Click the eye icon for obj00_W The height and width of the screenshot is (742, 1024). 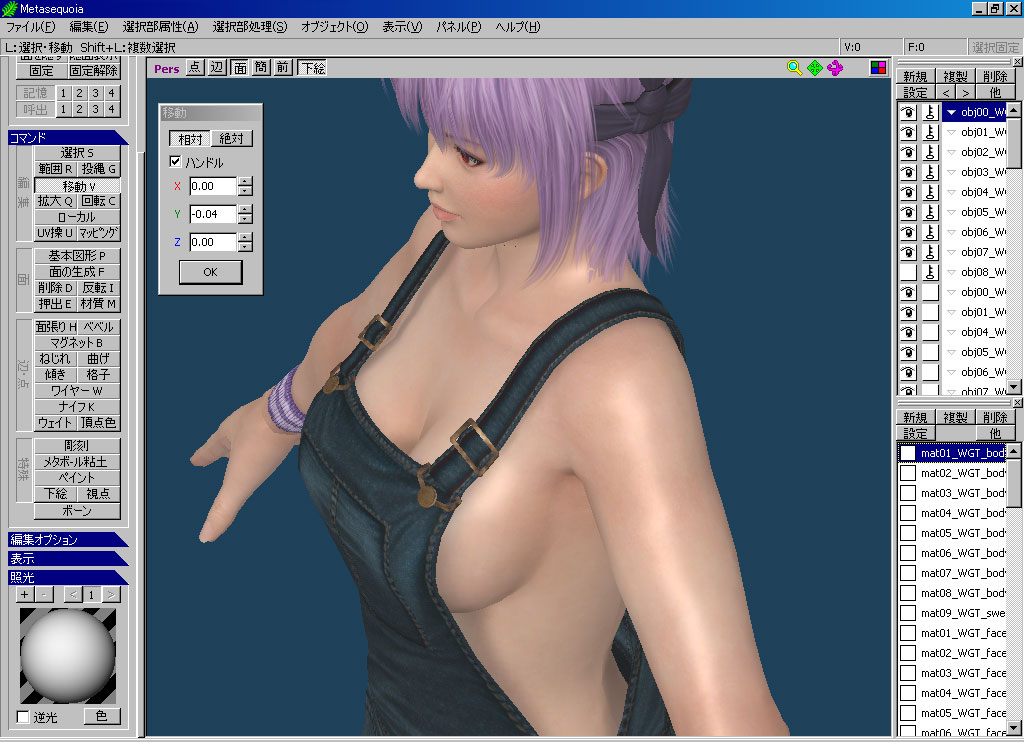pos(908,112)
